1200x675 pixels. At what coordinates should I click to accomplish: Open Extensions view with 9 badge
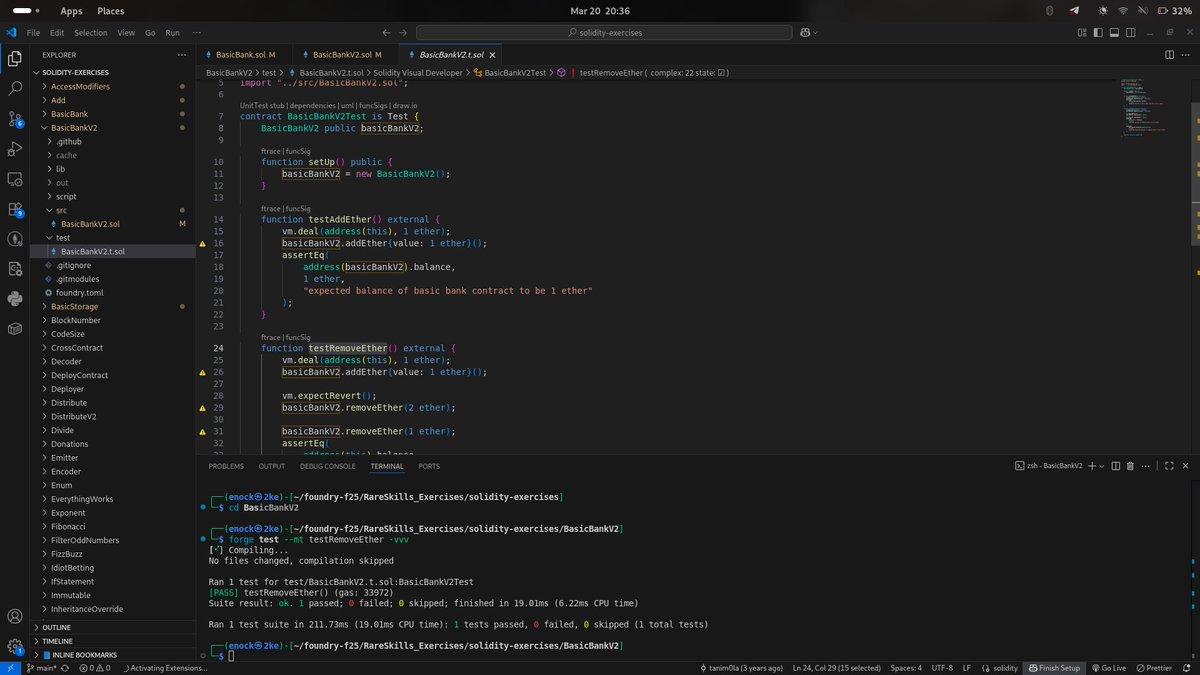pyautogui.click(x=15, y=209)
